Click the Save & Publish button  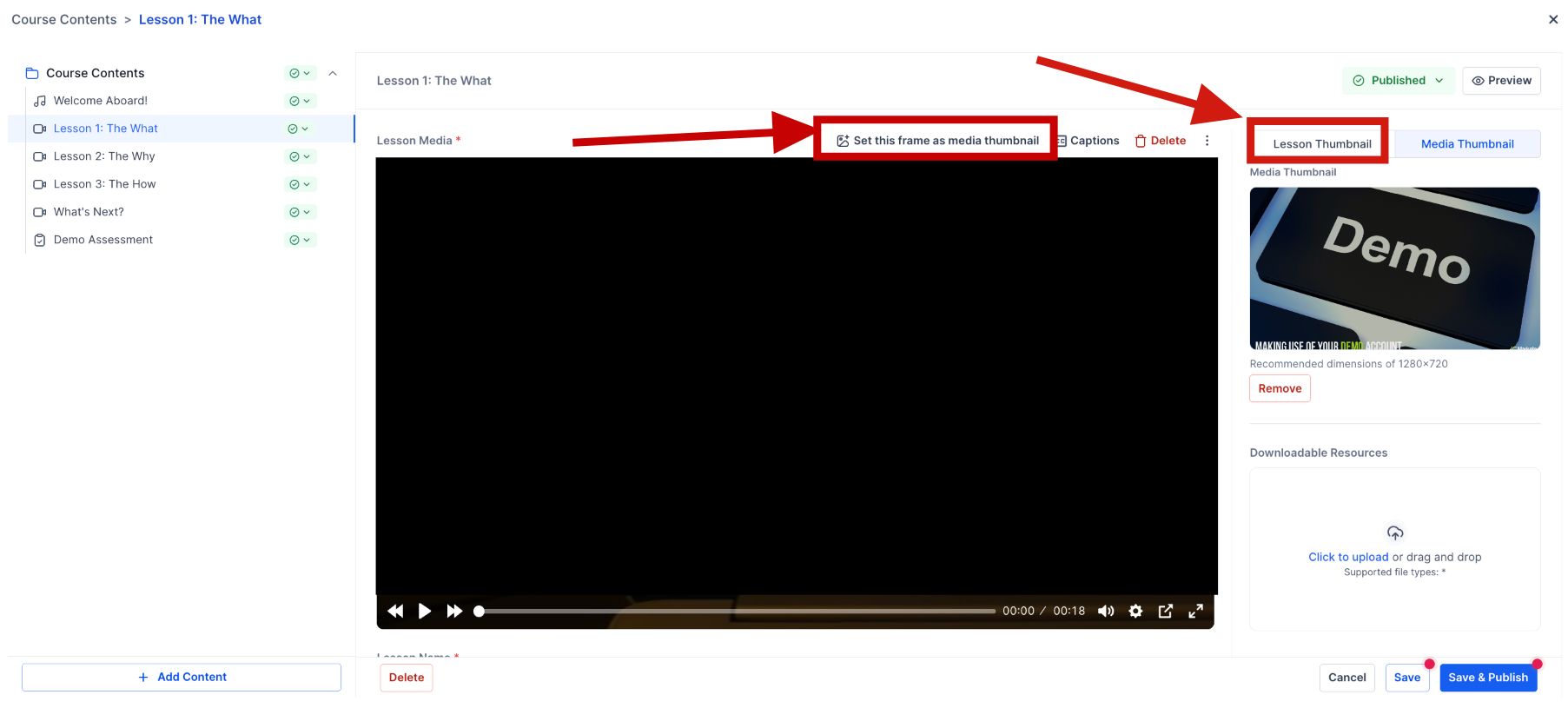click(x=1487, y=678)
